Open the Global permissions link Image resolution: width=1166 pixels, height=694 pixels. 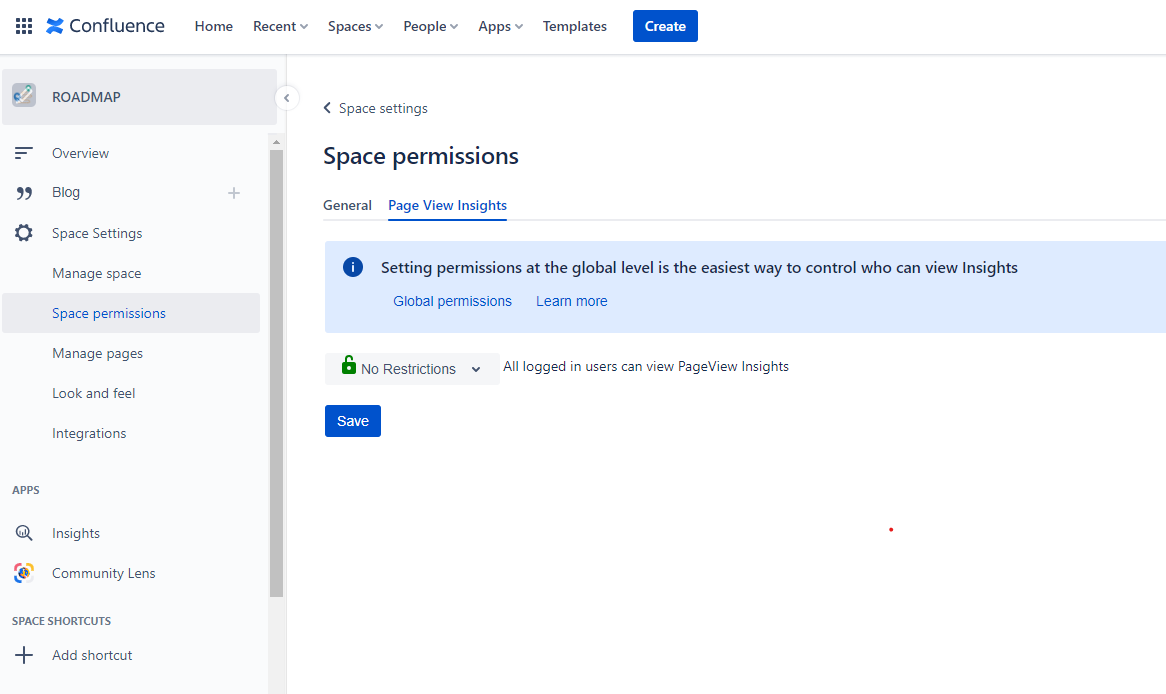tap(452, 300)
